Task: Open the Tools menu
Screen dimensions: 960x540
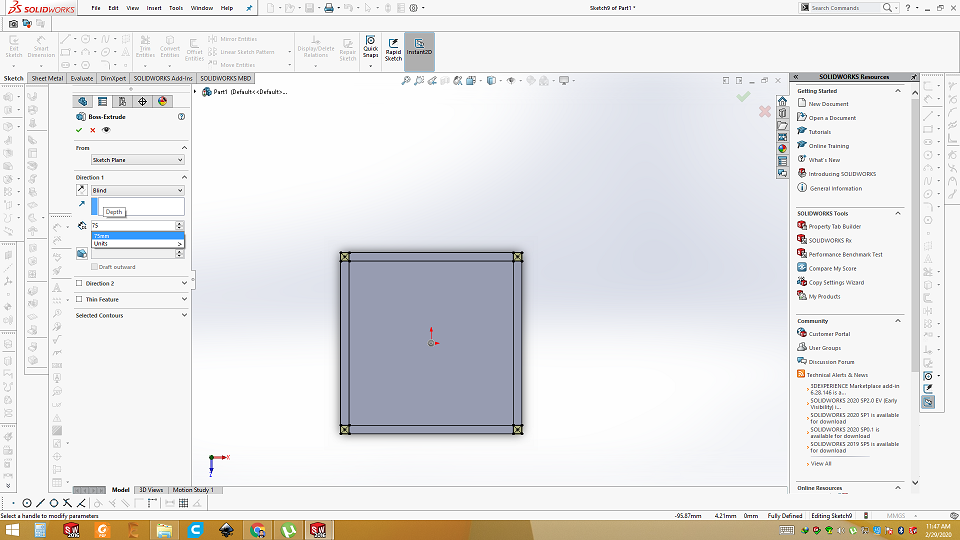Action: pos(176,8)
